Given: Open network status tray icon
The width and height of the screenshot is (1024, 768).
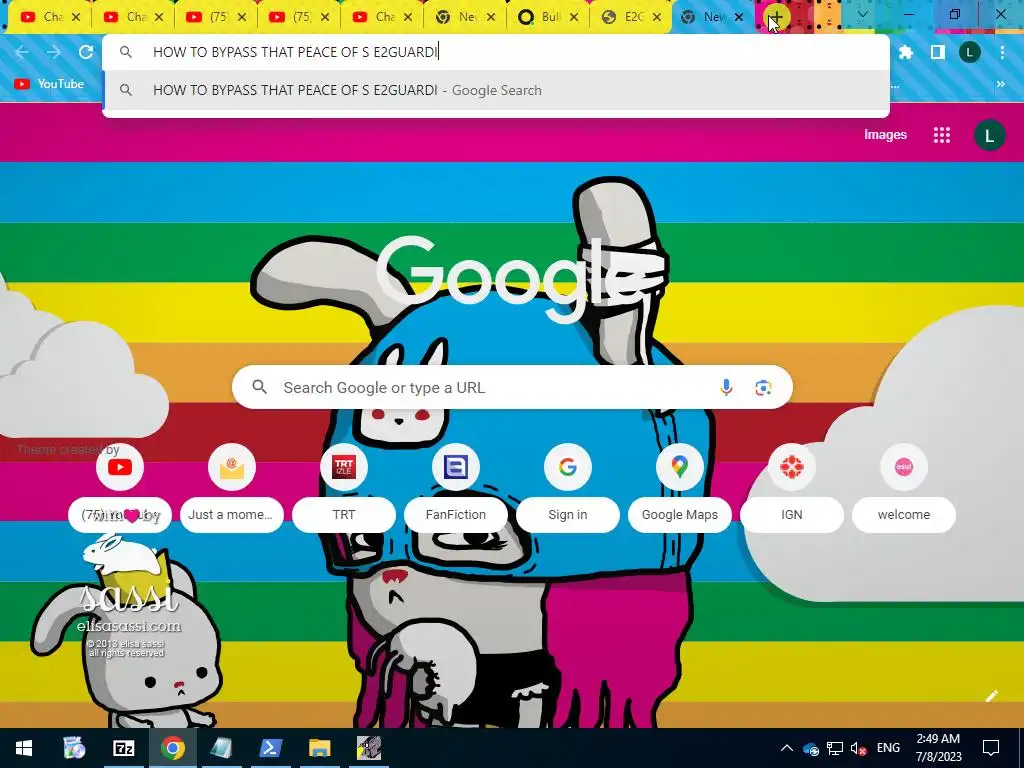Looking at the screenshot, I should [835, 748].
